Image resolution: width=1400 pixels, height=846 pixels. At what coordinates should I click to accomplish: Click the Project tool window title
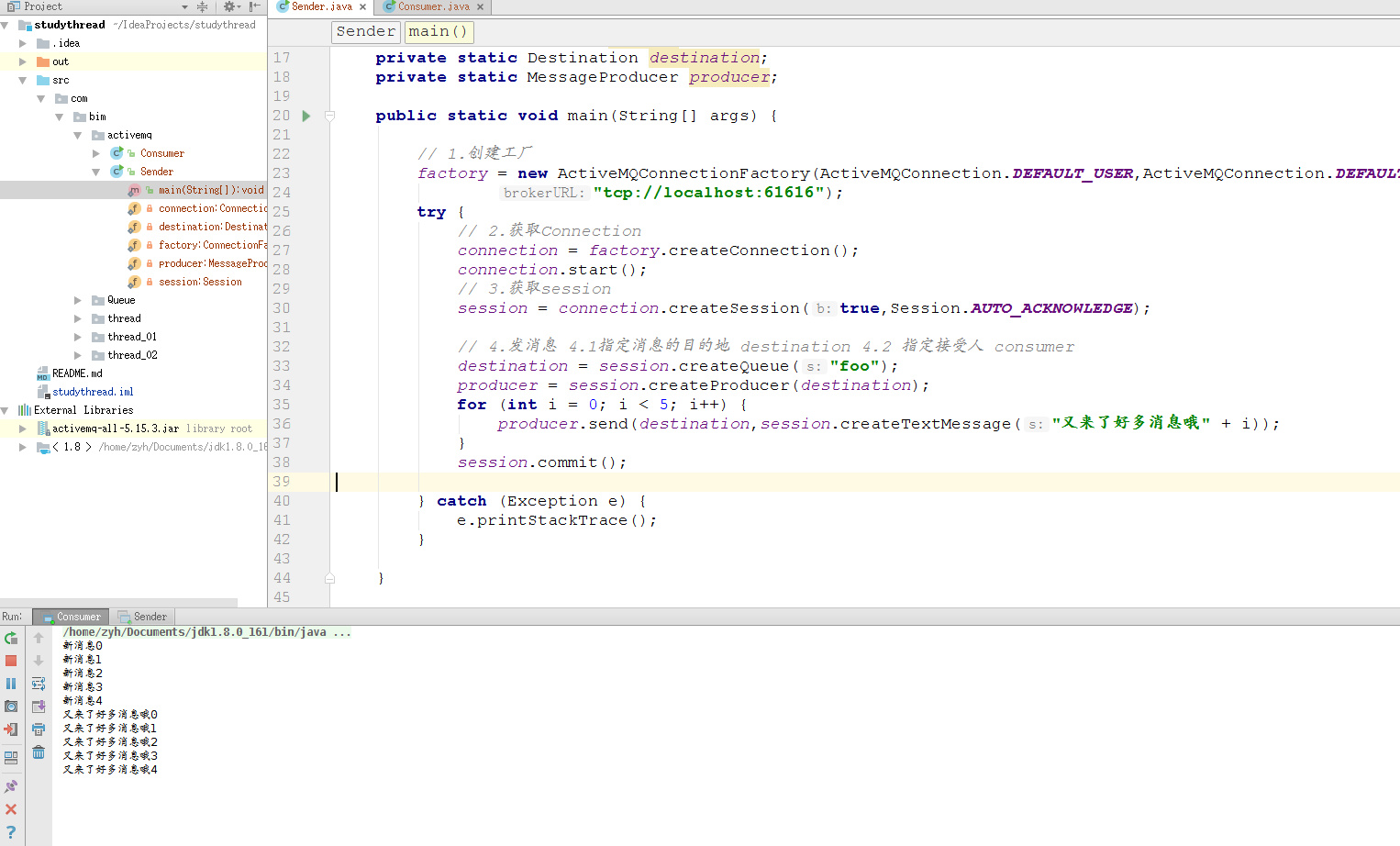point(43,6)
